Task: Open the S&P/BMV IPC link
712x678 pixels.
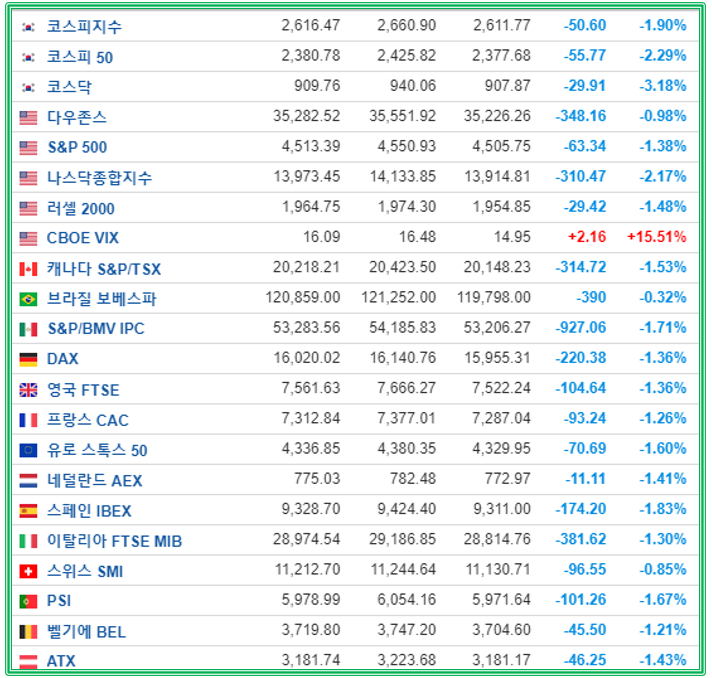Action: point(96,328)
